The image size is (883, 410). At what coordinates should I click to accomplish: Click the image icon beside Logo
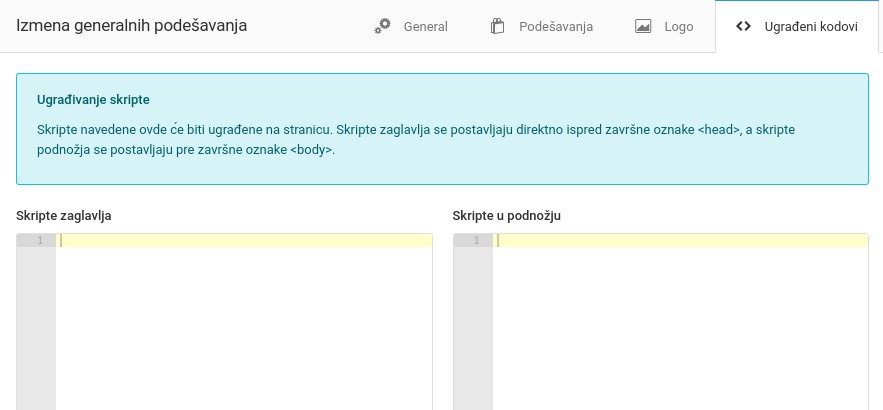coord(643,26)
